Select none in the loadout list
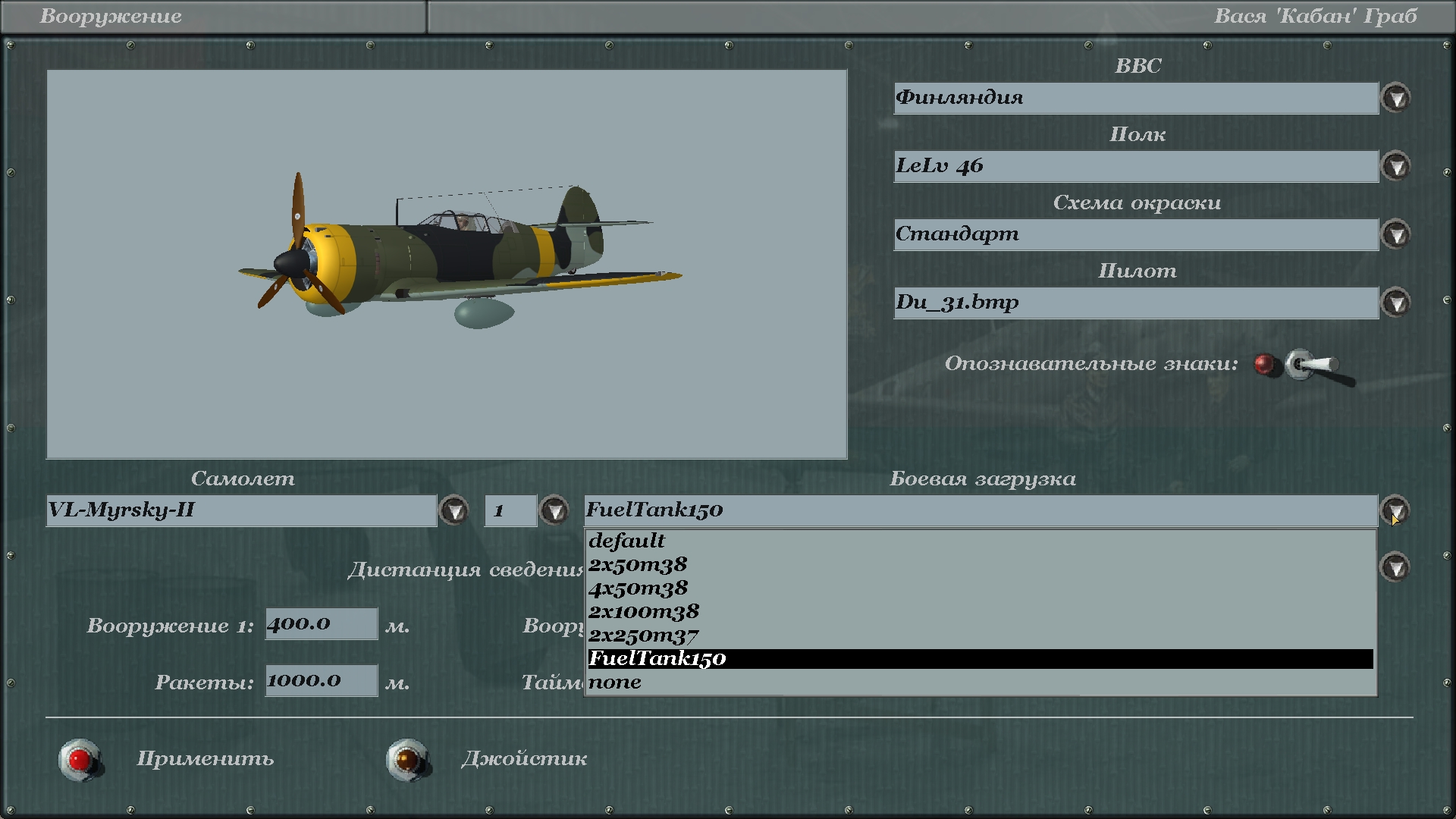Viewport: 1456px width, 819px height. click(615, 682)
